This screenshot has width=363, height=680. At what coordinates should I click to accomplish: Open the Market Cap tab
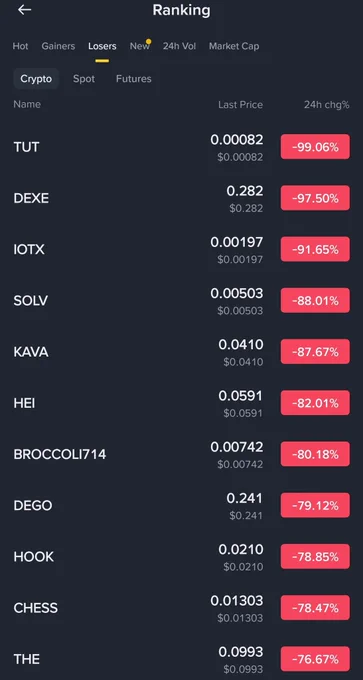[234, 46]
